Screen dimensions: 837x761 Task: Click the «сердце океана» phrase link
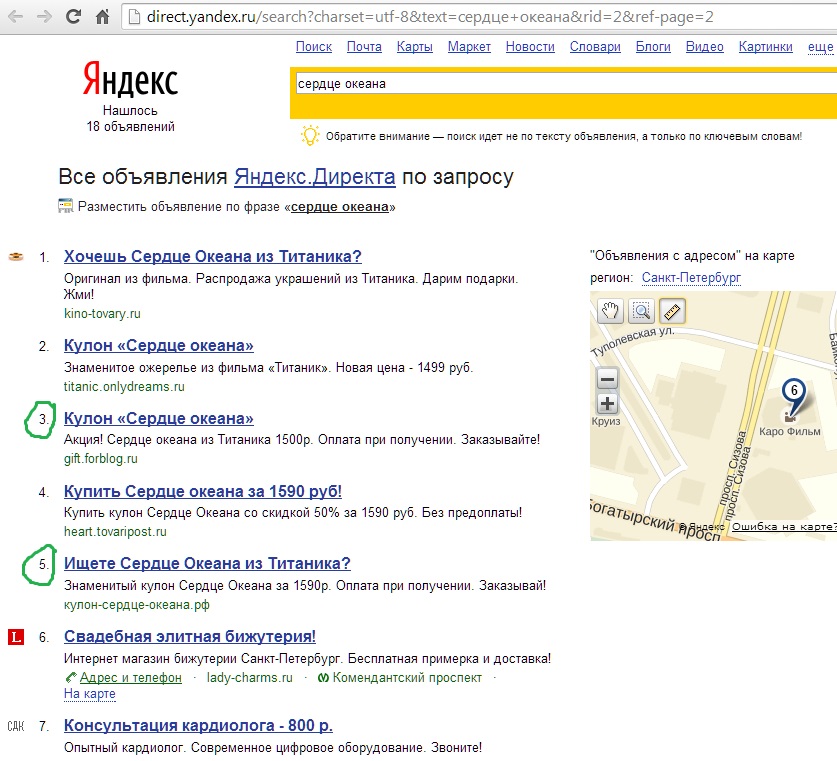340,207
